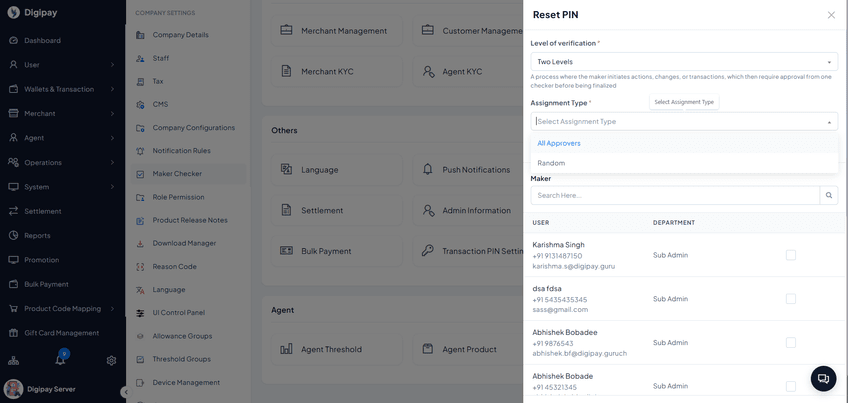Expand the Agent sidebar menu
This screenshot has width=848, height=403.
[x=112, y=138]
